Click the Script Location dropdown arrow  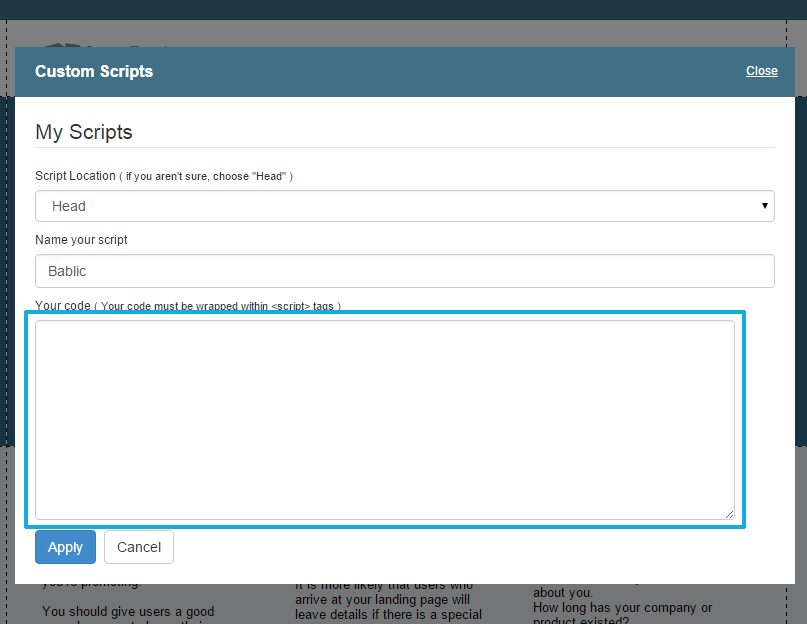pyautogui.click(x=765, y=206)
